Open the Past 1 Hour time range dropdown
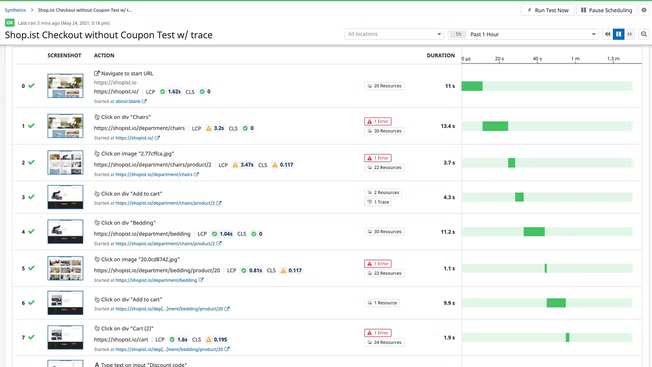 tap(523, 34)
